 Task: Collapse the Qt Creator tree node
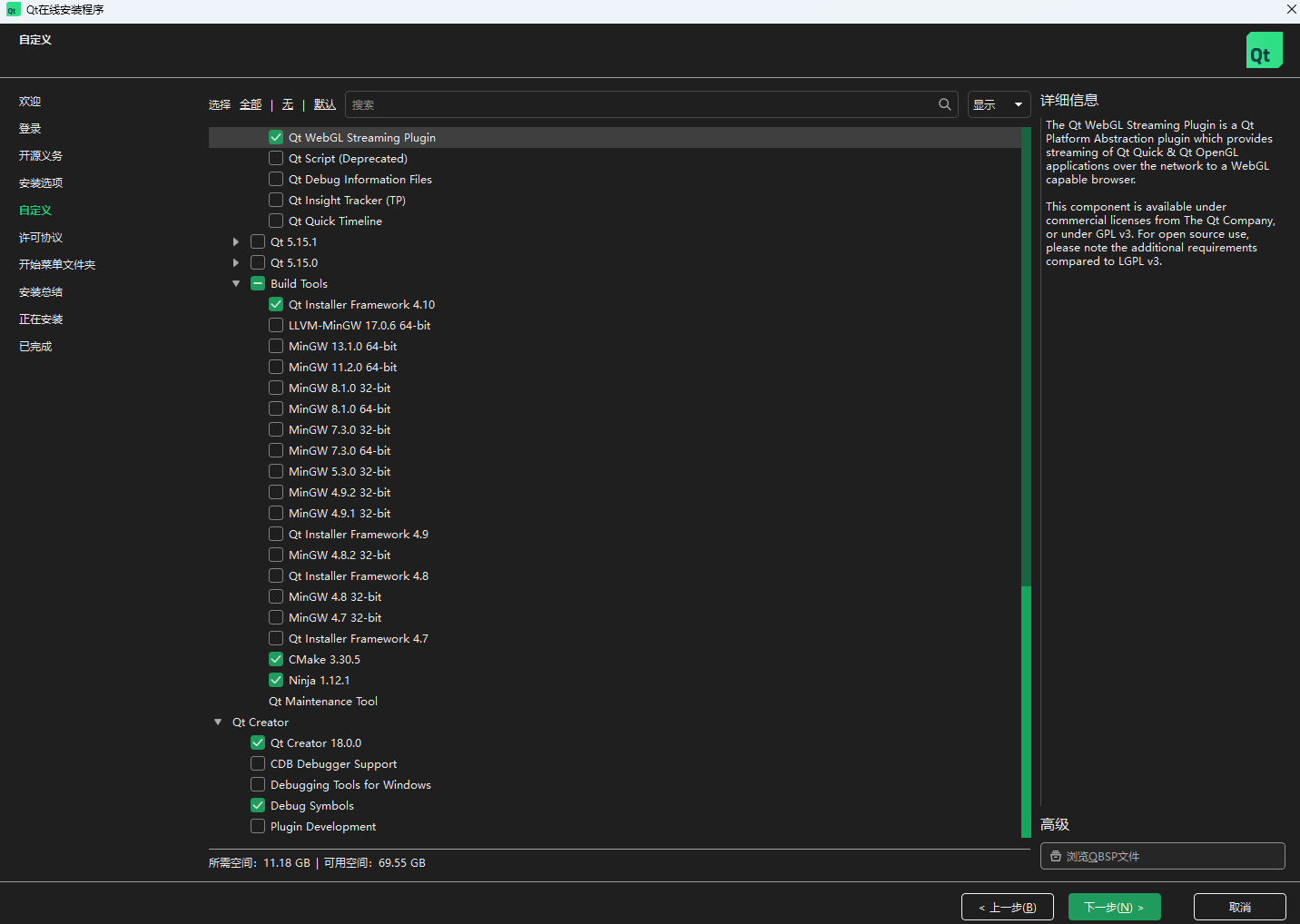(218, 722)
